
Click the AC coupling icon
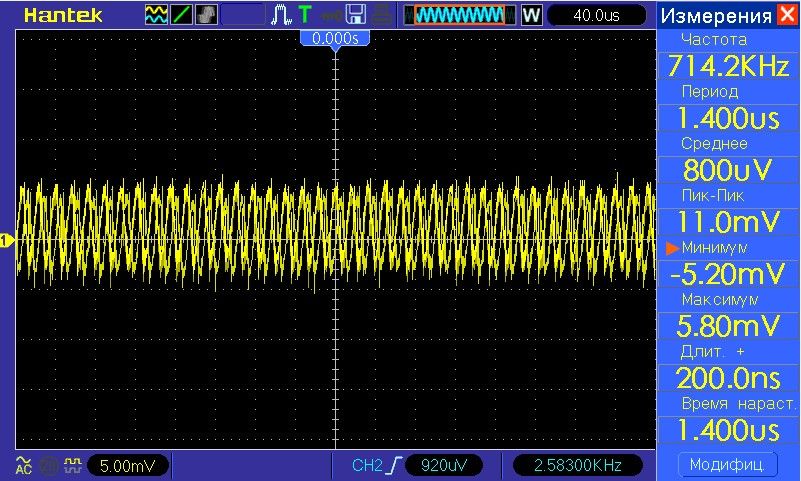(x=23, y=465)
